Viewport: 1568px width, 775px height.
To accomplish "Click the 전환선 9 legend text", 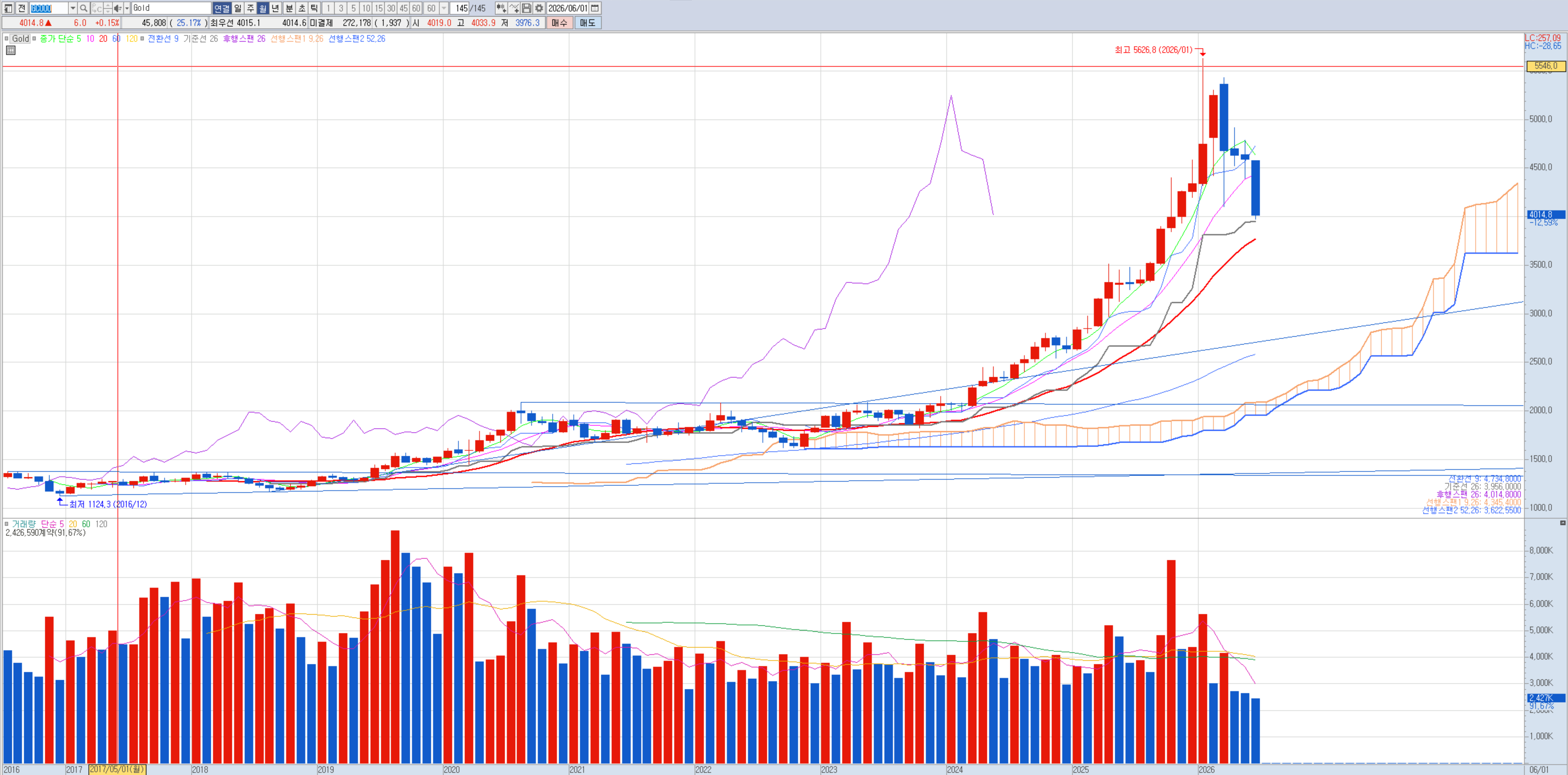I will pyautogui.click(x=163, y=38).
